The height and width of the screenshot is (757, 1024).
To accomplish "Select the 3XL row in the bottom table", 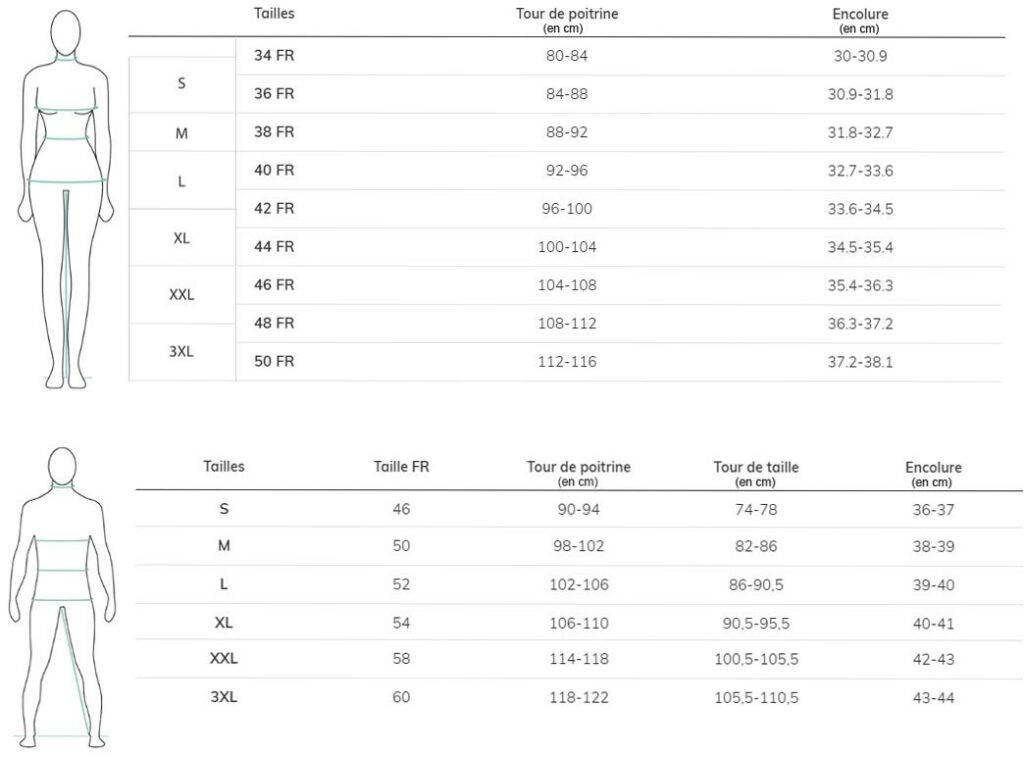I will pos(223,697).
